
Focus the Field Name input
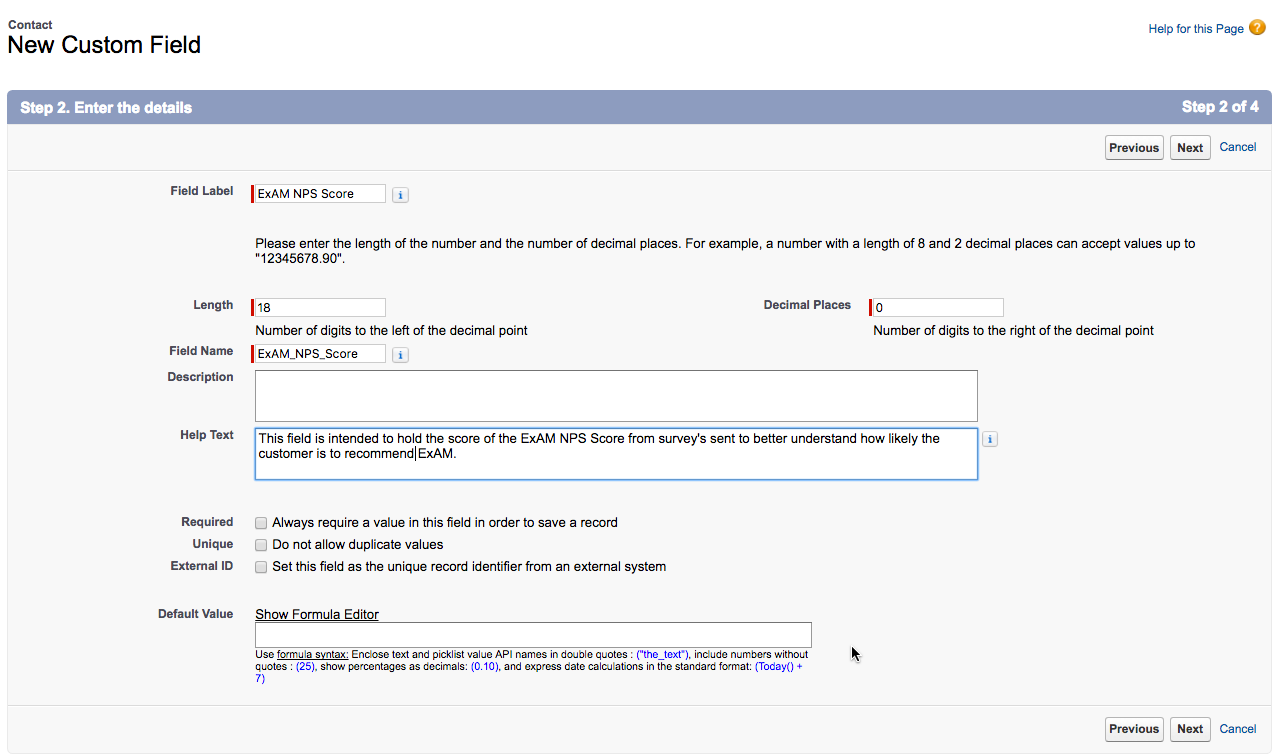click(320, 354)
